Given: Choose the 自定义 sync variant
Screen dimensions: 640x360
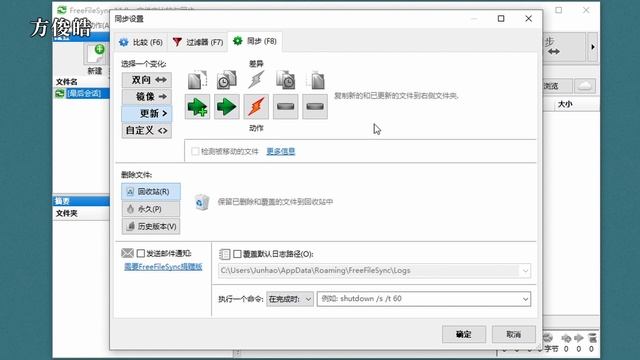Looking at the screenshot, I should coord(147,131).
